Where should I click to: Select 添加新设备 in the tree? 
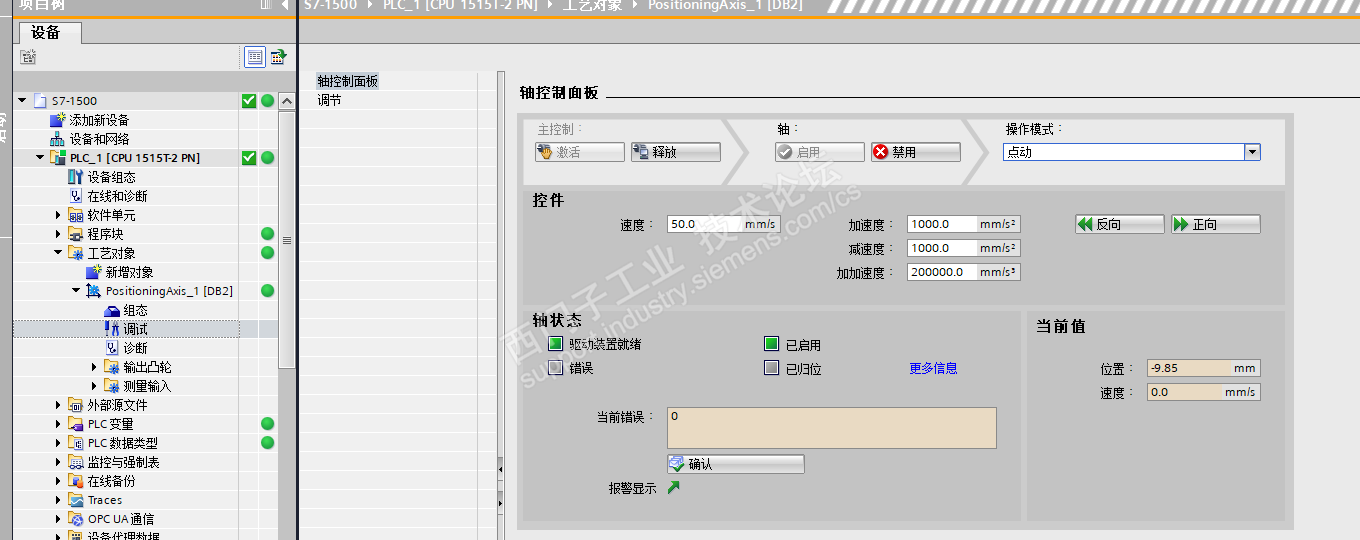coord(99,120)
